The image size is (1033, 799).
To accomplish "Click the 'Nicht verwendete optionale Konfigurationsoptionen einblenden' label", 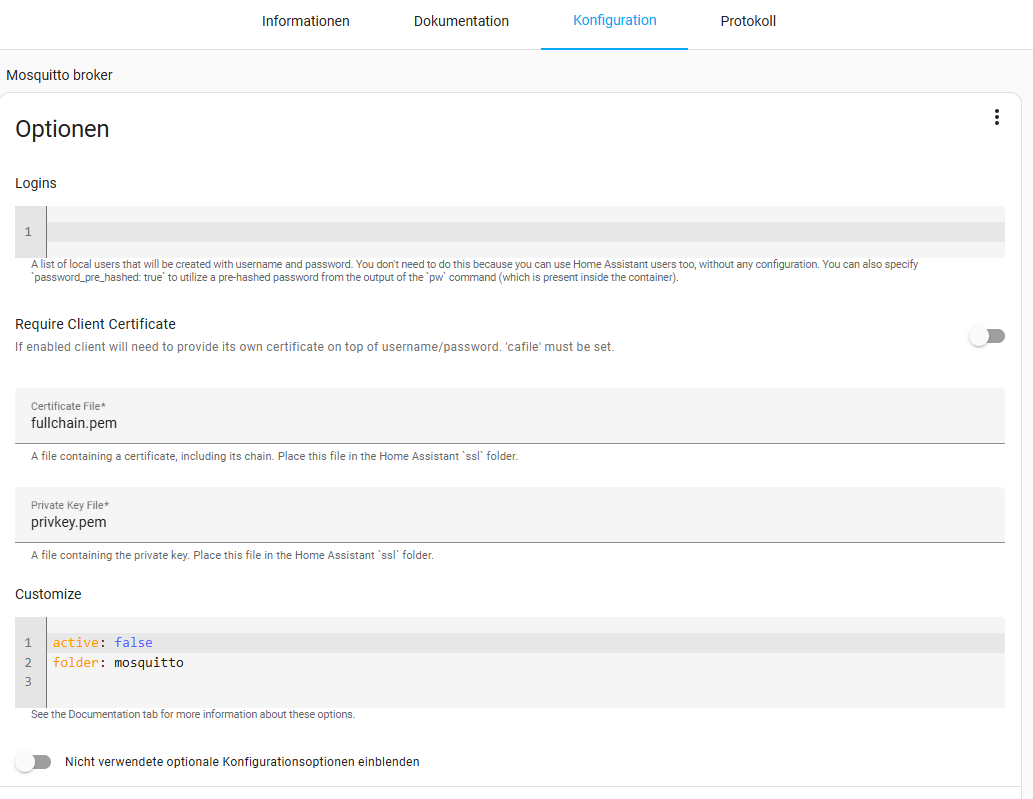I will pos(242,762).
